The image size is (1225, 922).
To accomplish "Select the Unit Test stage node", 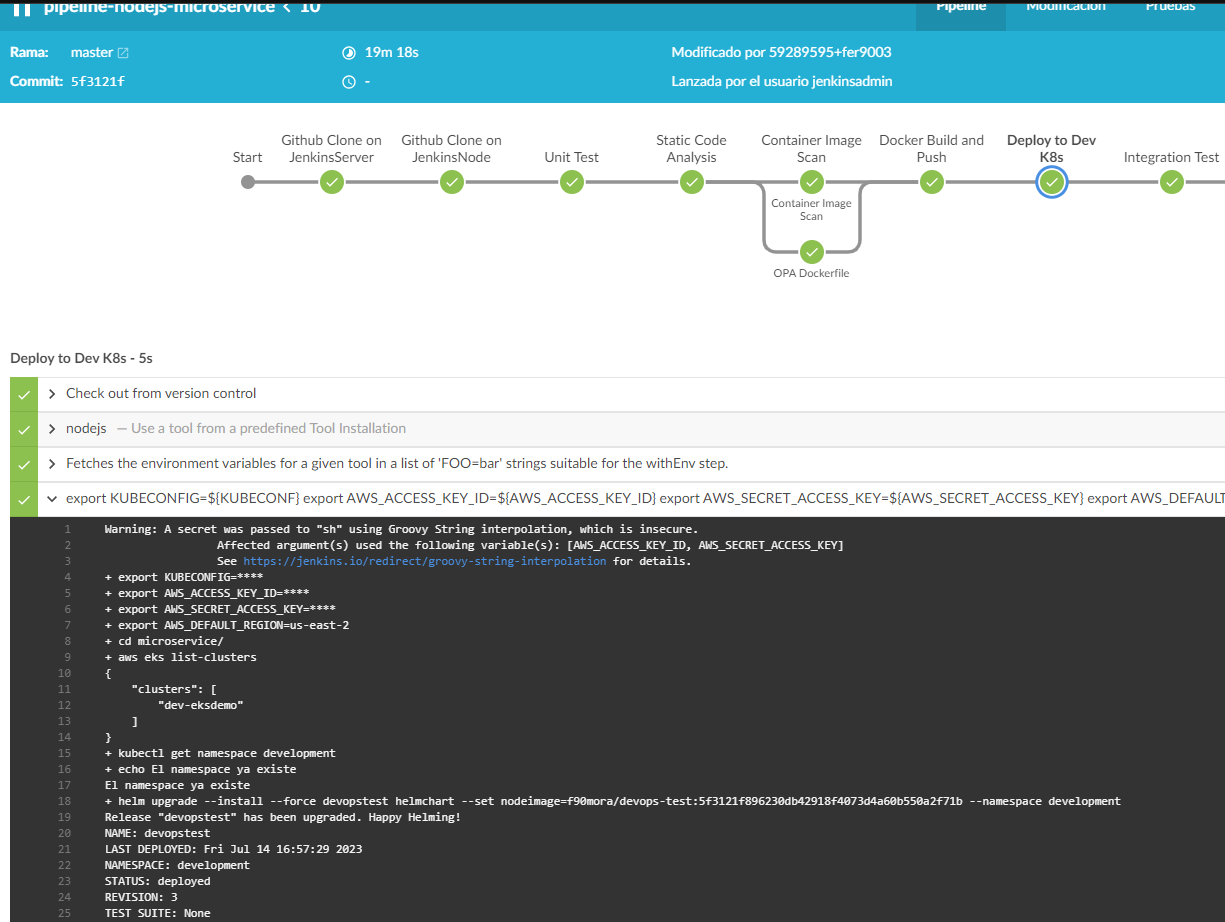I will point(571,182).
